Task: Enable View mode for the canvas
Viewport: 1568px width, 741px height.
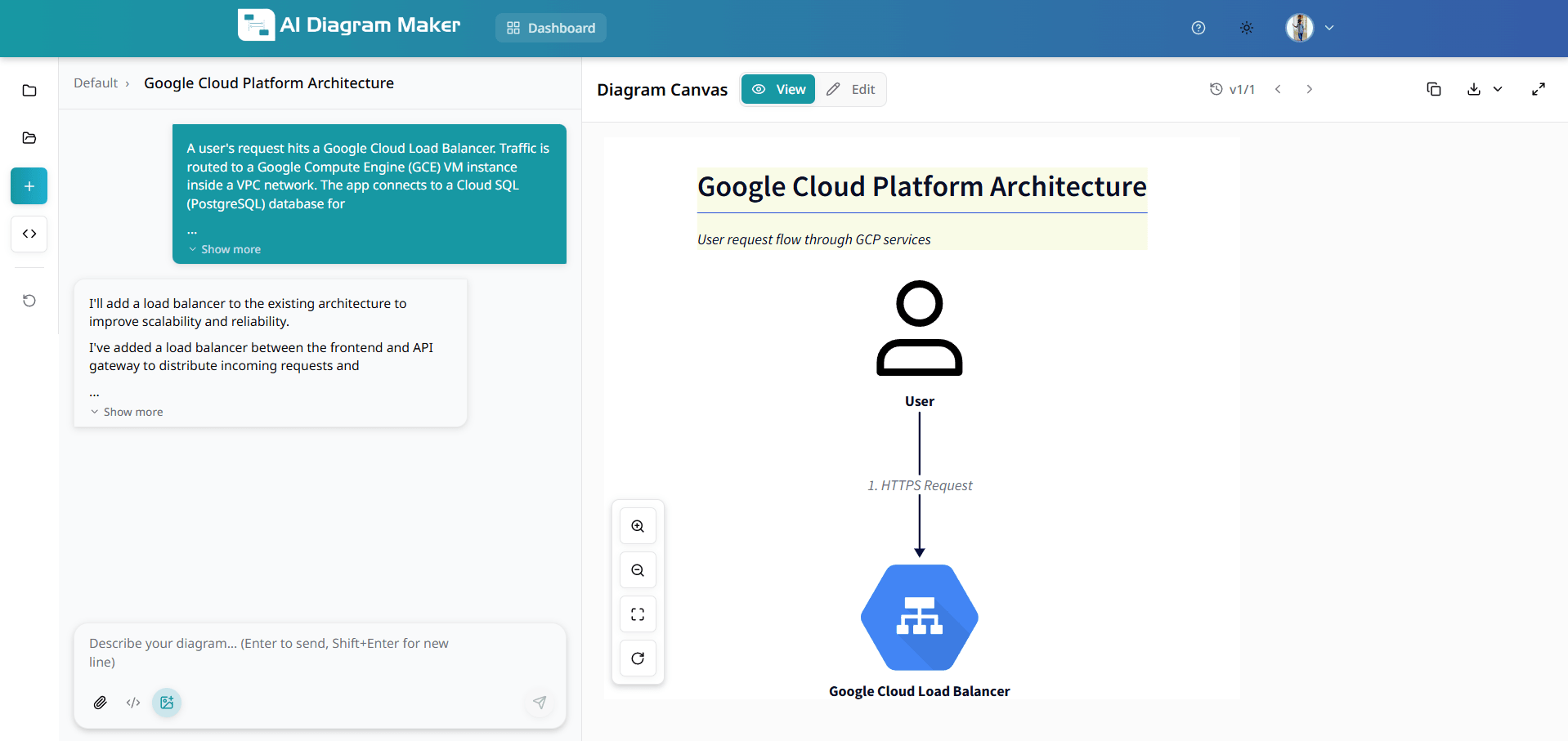Action: (777, 89)
